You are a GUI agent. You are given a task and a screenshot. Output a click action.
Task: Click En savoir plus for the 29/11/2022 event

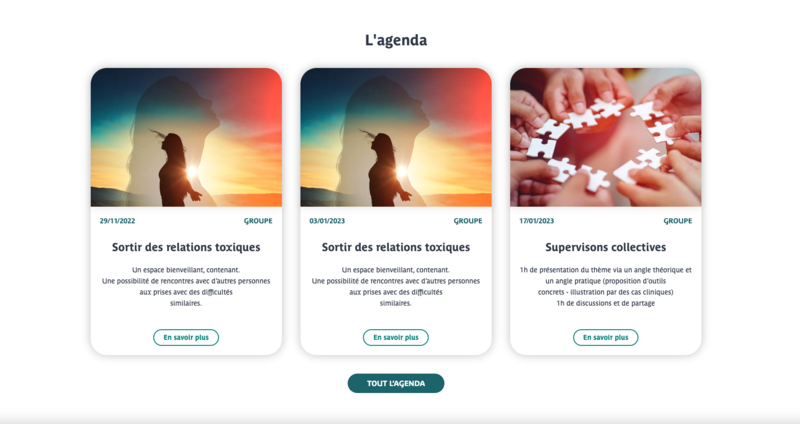pos(186,337)
